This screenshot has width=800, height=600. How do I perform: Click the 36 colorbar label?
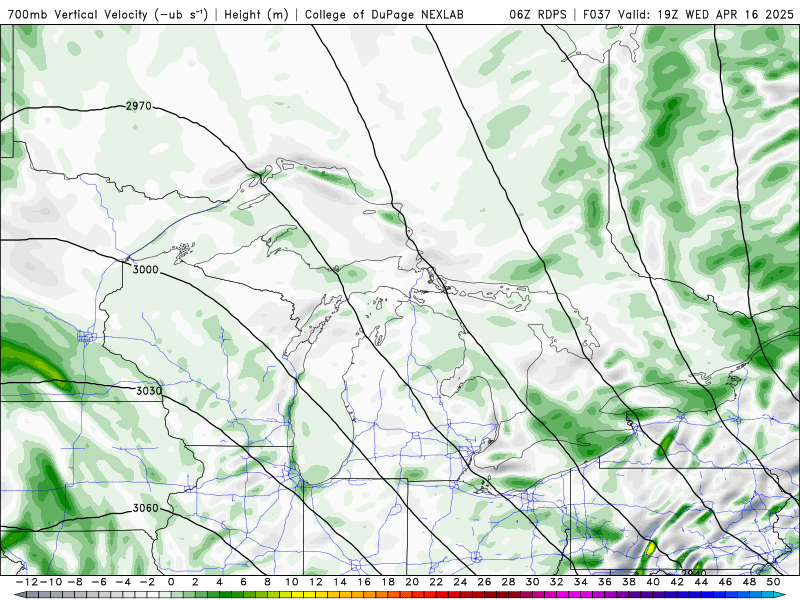tap(605, 582)
